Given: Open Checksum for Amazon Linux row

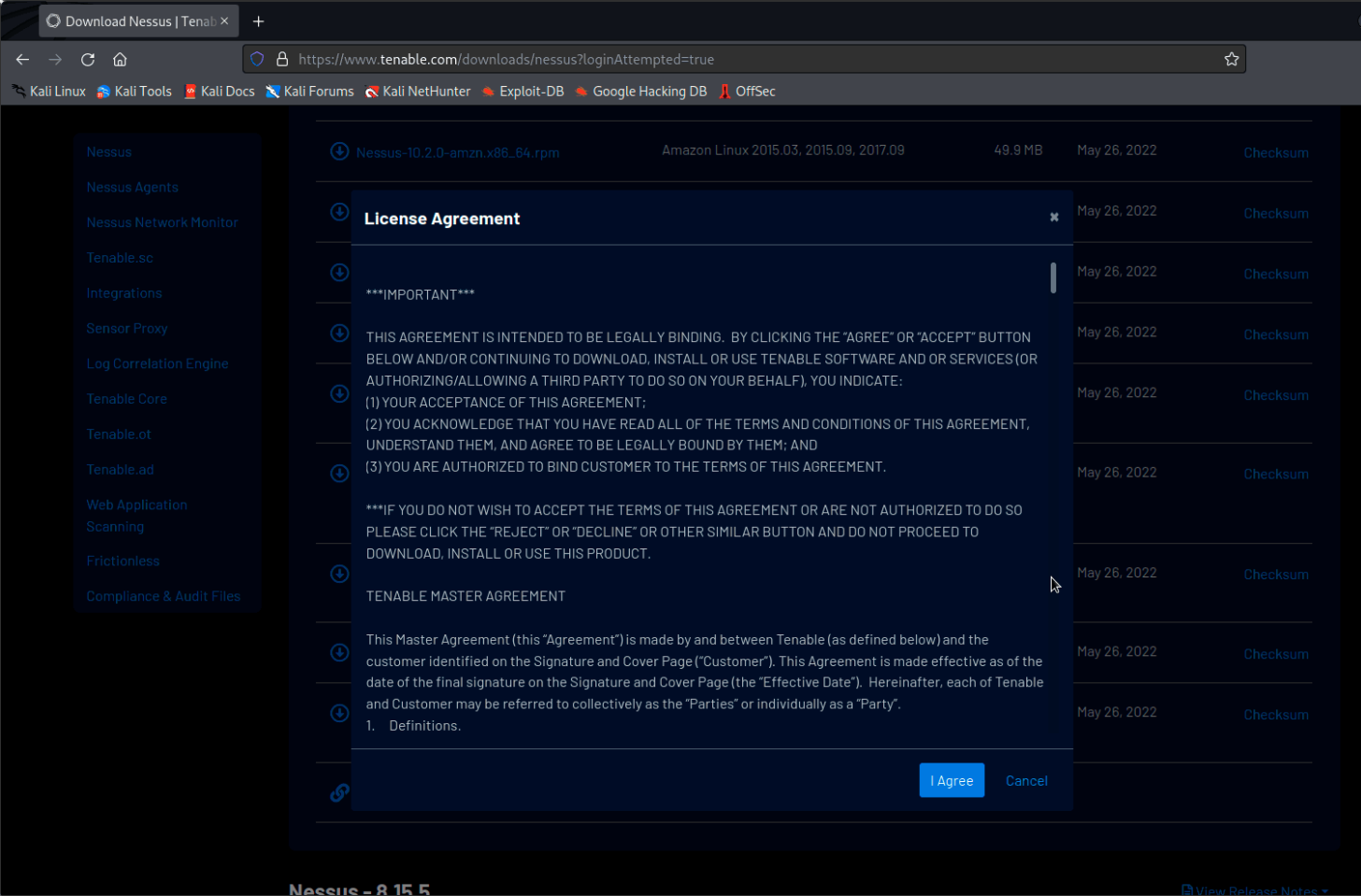Looking at the screenshot, I should pyautogui.click(x=1275, y=152).
